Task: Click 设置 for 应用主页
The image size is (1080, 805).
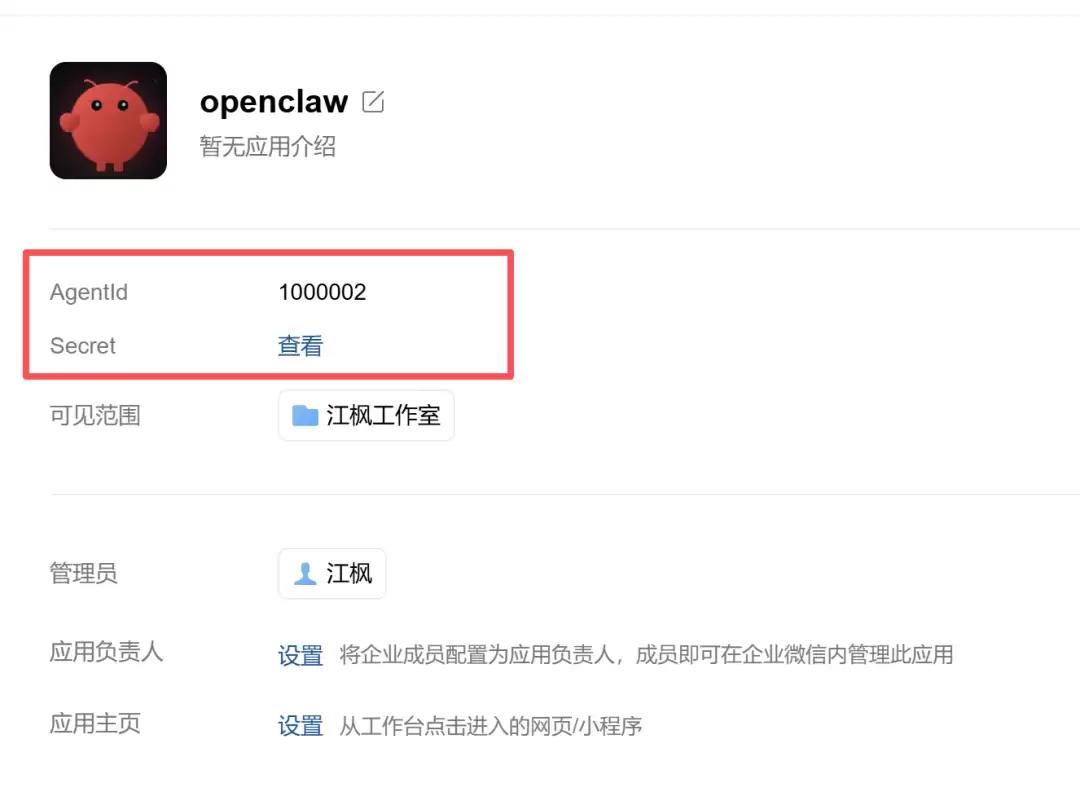Action: 300,726
